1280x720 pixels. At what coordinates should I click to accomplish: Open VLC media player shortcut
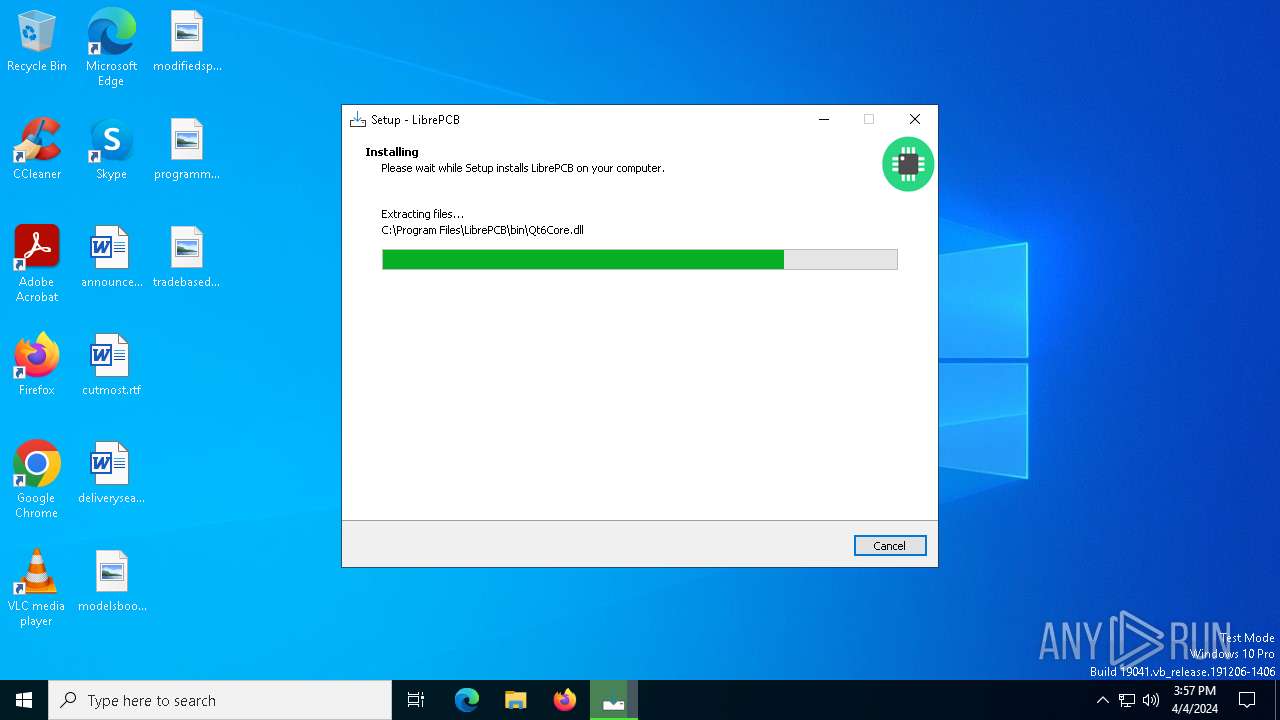coord(37,588)
